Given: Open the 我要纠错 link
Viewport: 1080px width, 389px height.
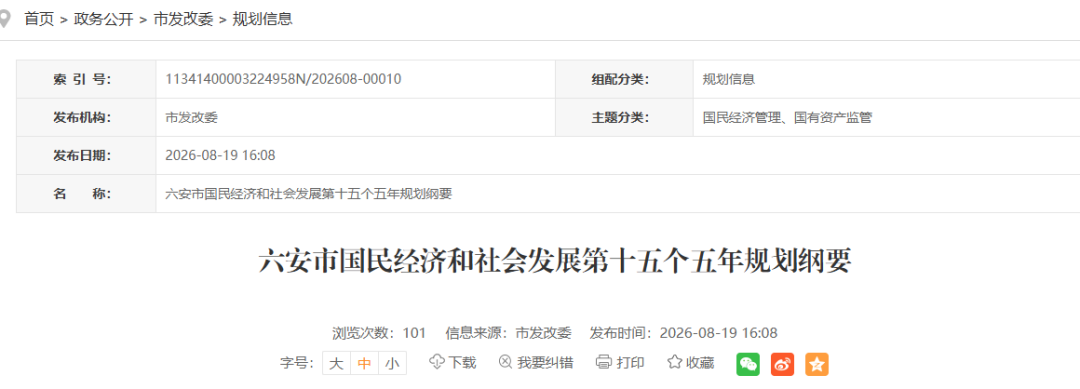Looking at the screenshot, I should pyautogui.click(x=545, y=363).
